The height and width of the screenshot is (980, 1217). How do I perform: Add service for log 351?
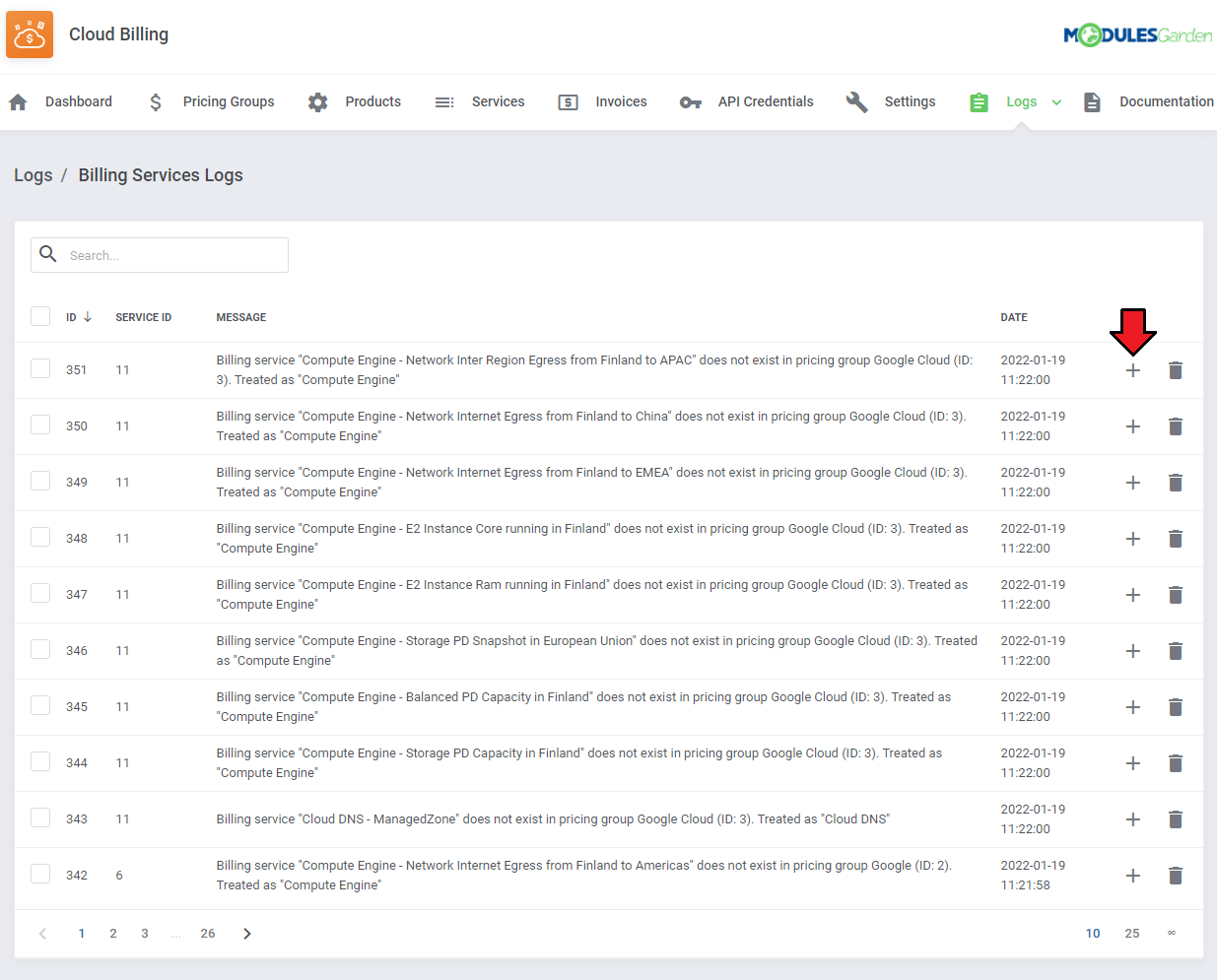click(x=1133, y=370)
